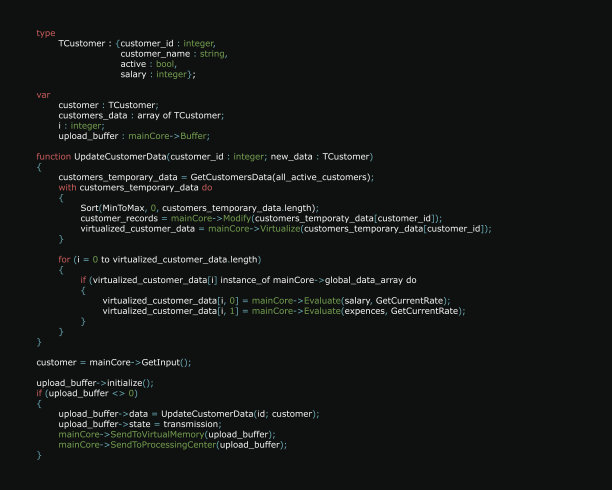The width and height of the screenshot is (612, 490).
Task: Click the "var" keyword
Action: [x=43, y=94]
